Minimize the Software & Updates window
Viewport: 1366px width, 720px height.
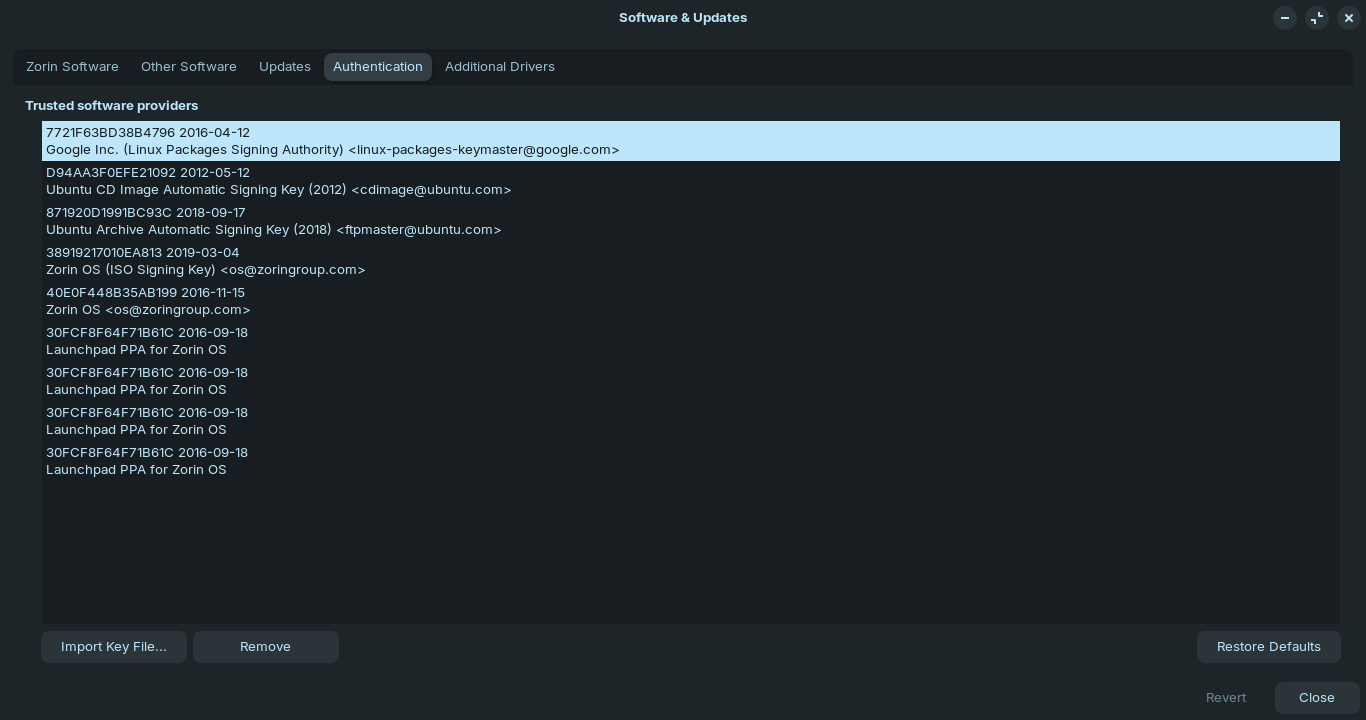point(1285,18)
